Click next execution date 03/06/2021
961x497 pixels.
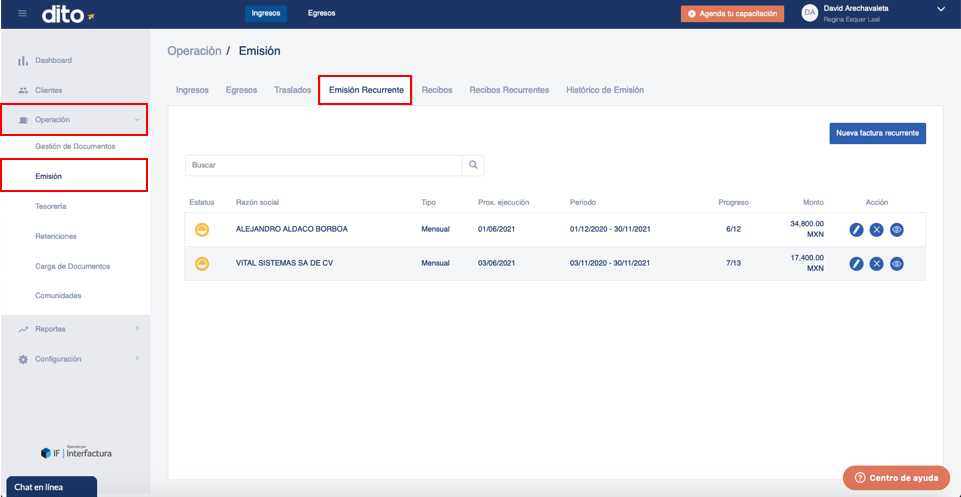tap(496, 264)
